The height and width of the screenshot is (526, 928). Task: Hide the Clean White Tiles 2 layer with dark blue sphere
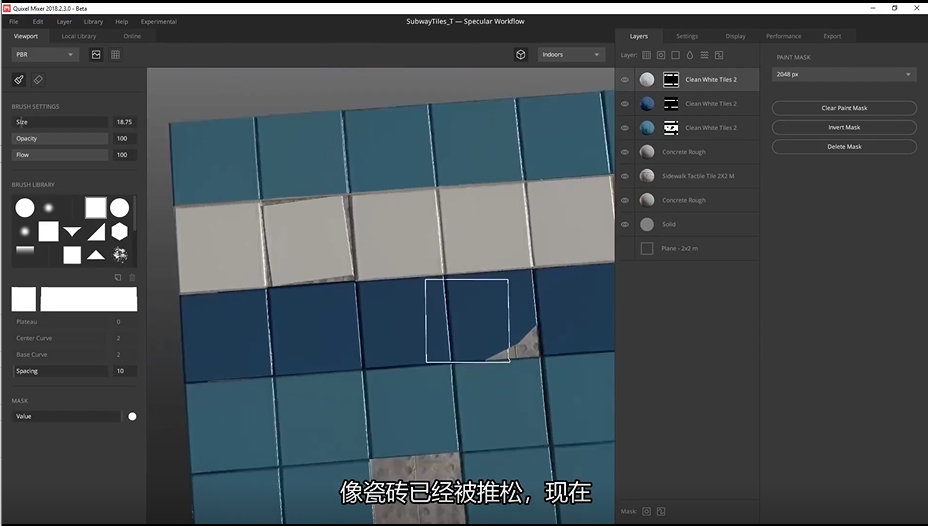click(x=624, y=104)
